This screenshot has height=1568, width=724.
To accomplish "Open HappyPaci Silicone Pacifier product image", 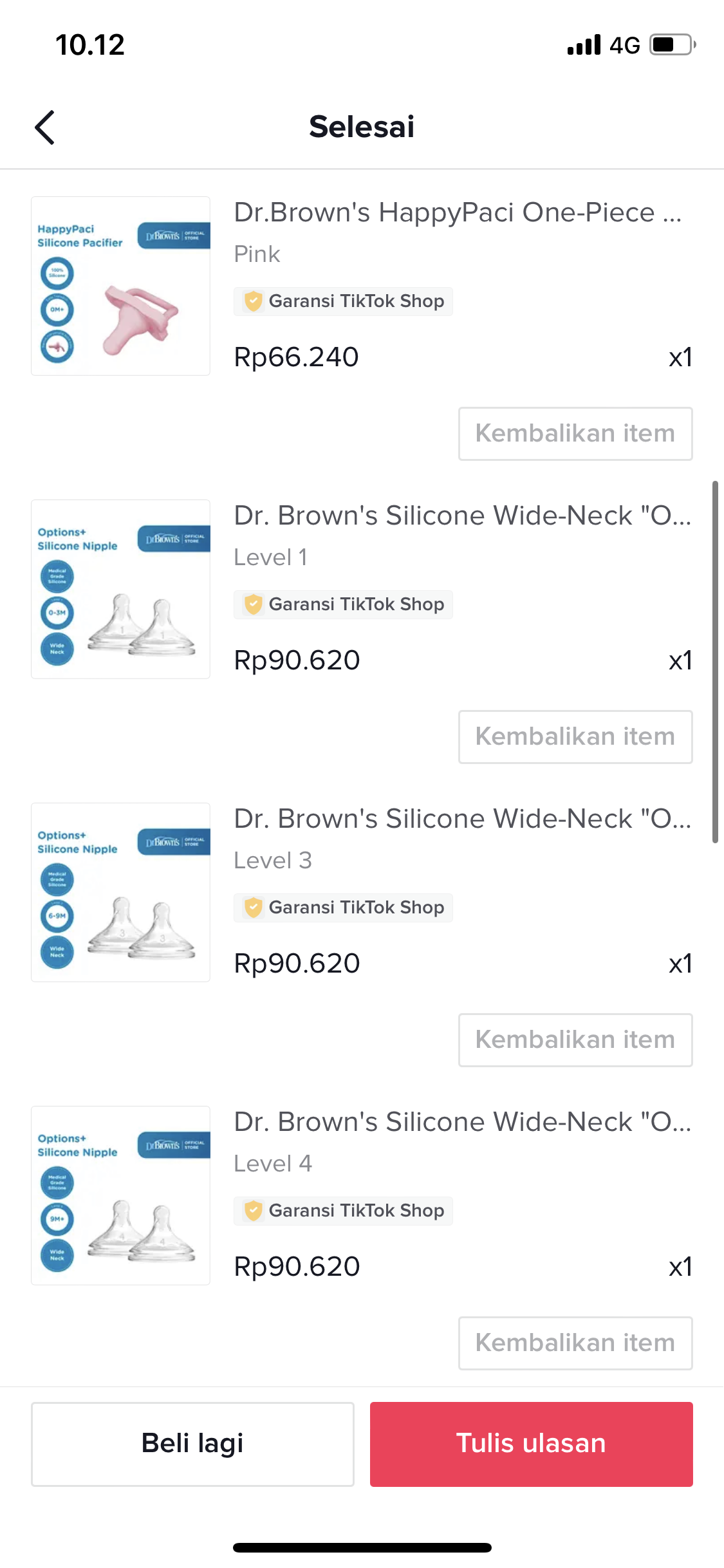I will (x=121, y=286).
